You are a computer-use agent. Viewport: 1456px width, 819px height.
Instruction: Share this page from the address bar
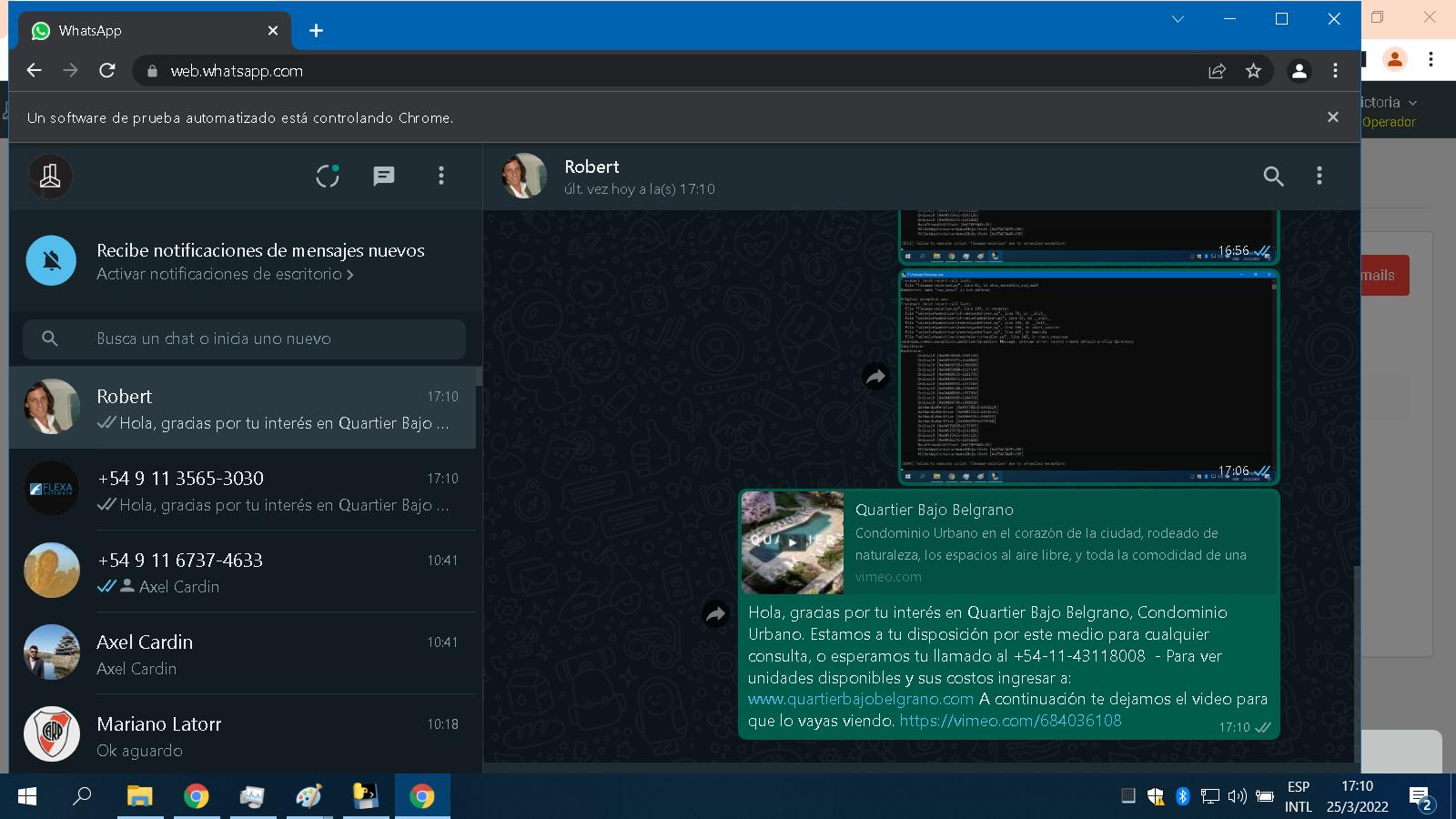click(x=1217, y=71)
